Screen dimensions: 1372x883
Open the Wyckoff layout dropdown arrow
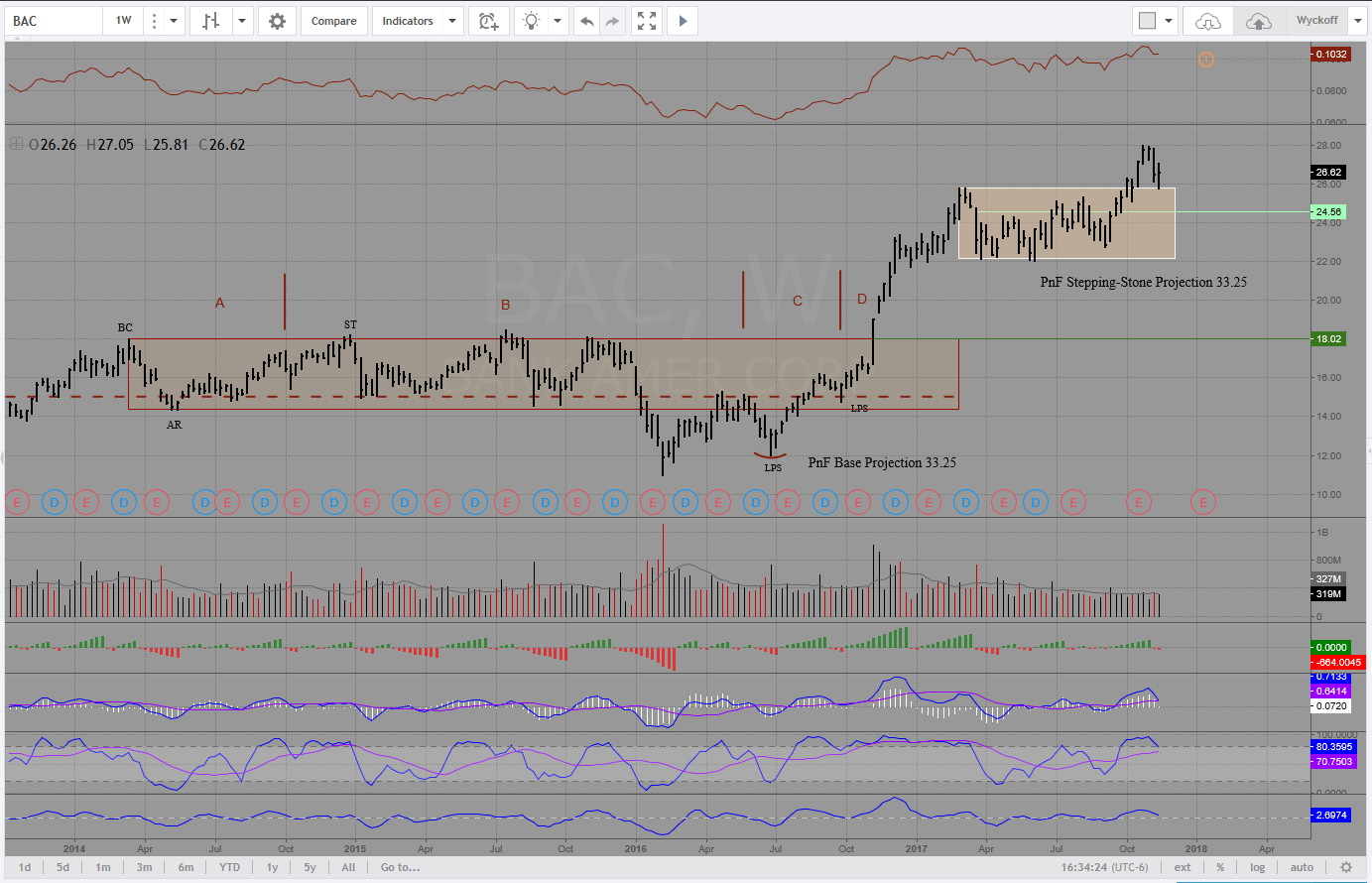tap(1358, 21)
